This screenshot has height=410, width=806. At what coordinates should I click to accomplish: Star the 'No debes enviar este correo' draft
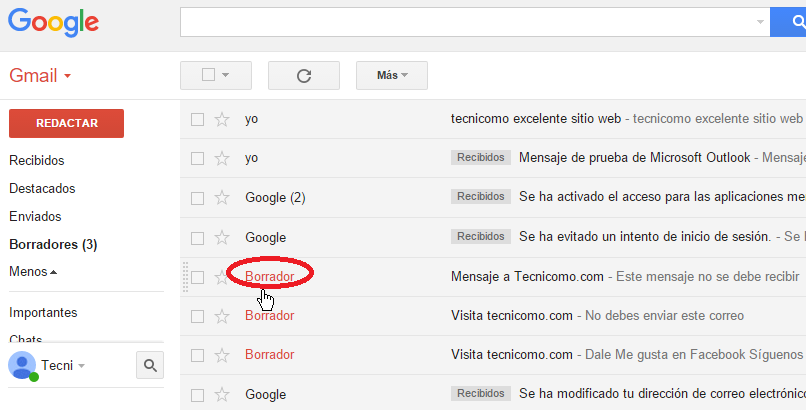[222, 316]
